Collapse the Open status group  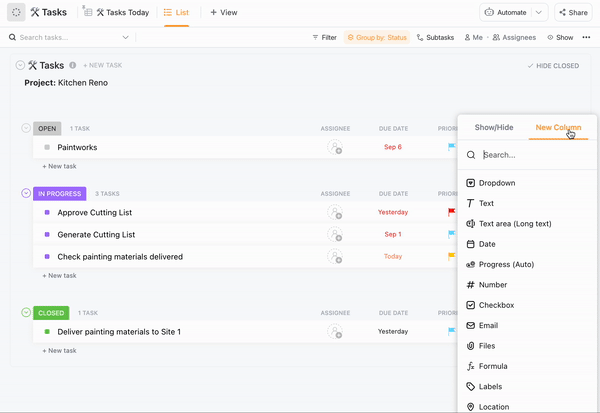tap(26, 128)
